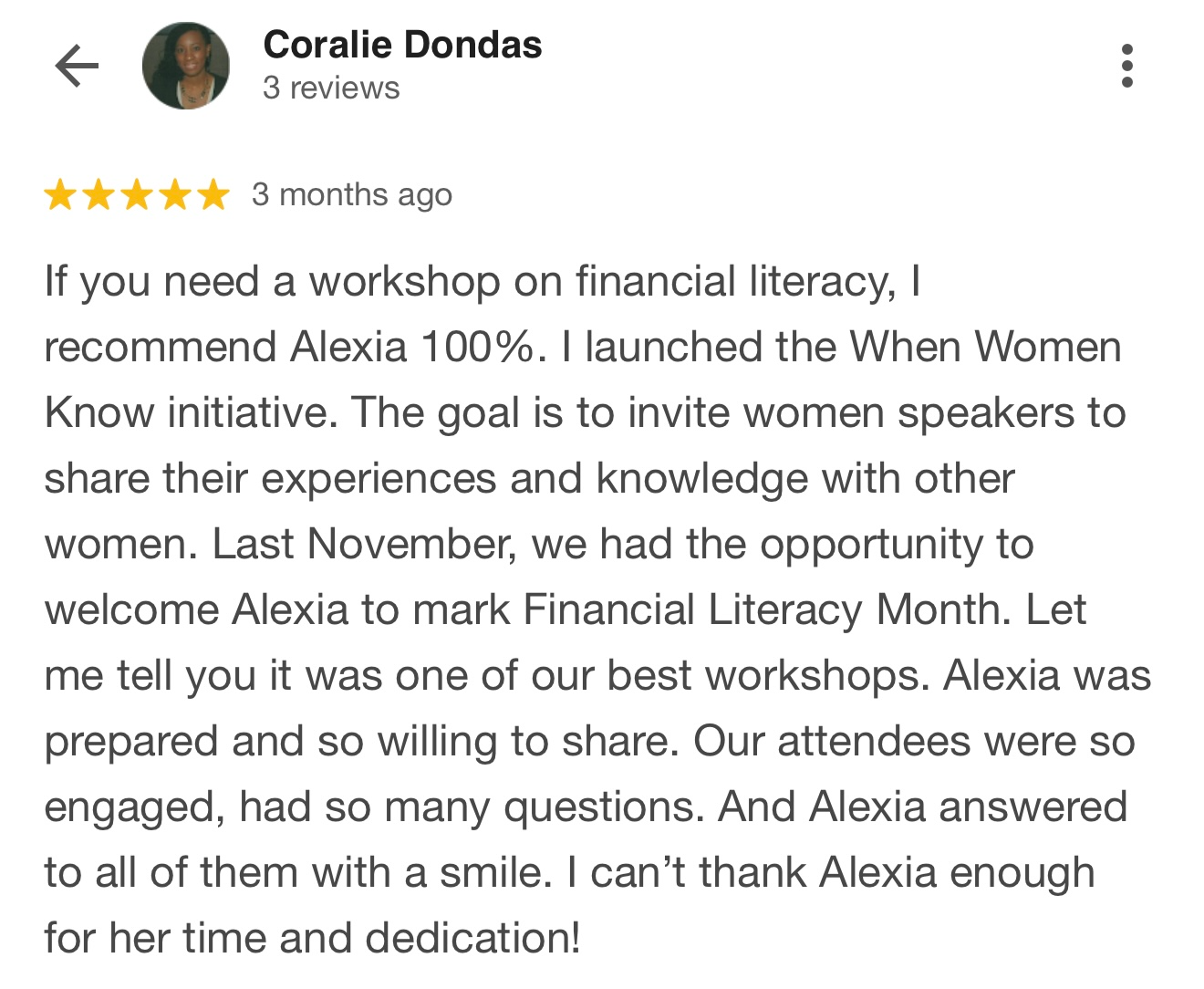Click the first yellow rating star
Viewport: 1204px width, 989px height.
(60, 195)
